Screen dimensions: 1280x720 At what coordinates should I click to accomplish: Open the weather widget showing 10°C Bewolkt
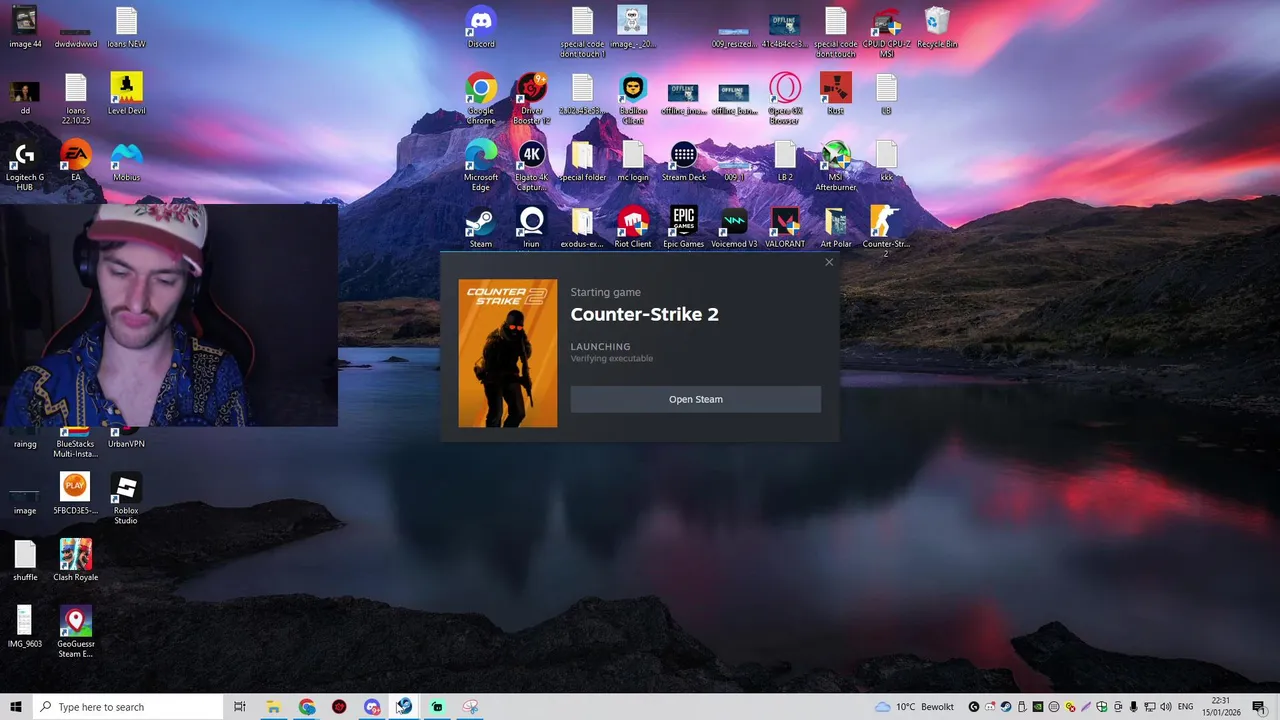pos(914,707)
